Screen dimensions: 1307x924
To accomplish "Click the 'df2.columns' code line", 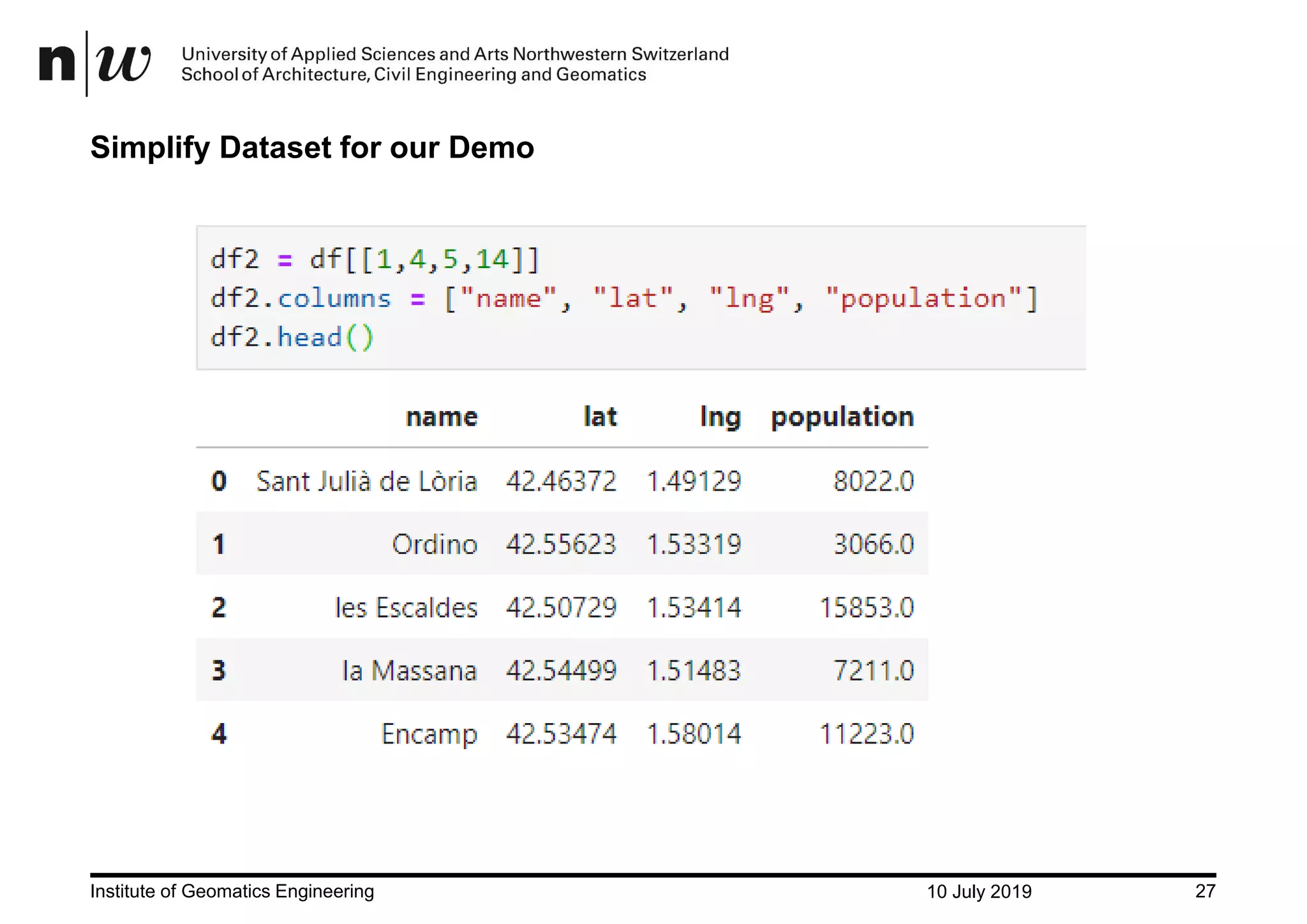I will [x=625, y=299].
